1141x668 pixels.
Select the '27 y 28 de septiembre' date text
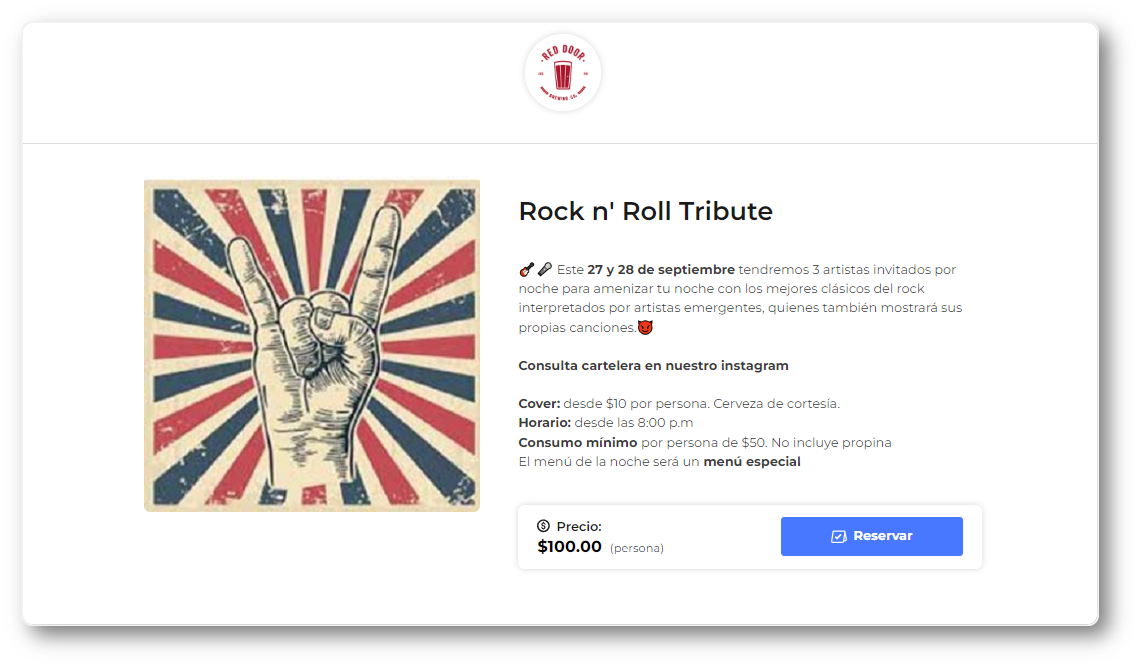click(x=661, y=270)
